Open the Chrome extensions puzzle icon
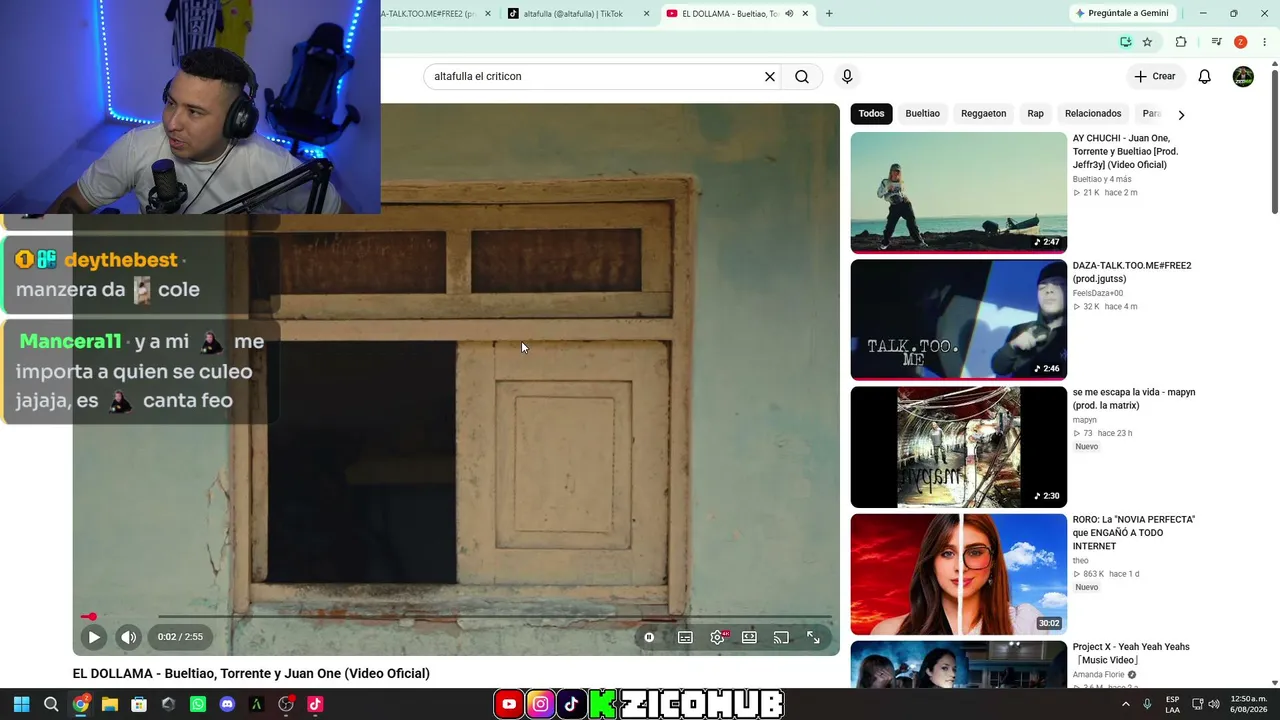 (x=1181, y=42)
